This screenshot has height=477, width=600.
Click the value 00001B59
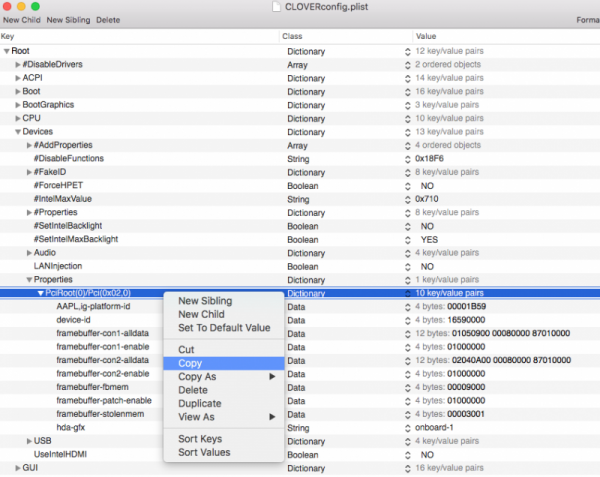coord(466,306)
